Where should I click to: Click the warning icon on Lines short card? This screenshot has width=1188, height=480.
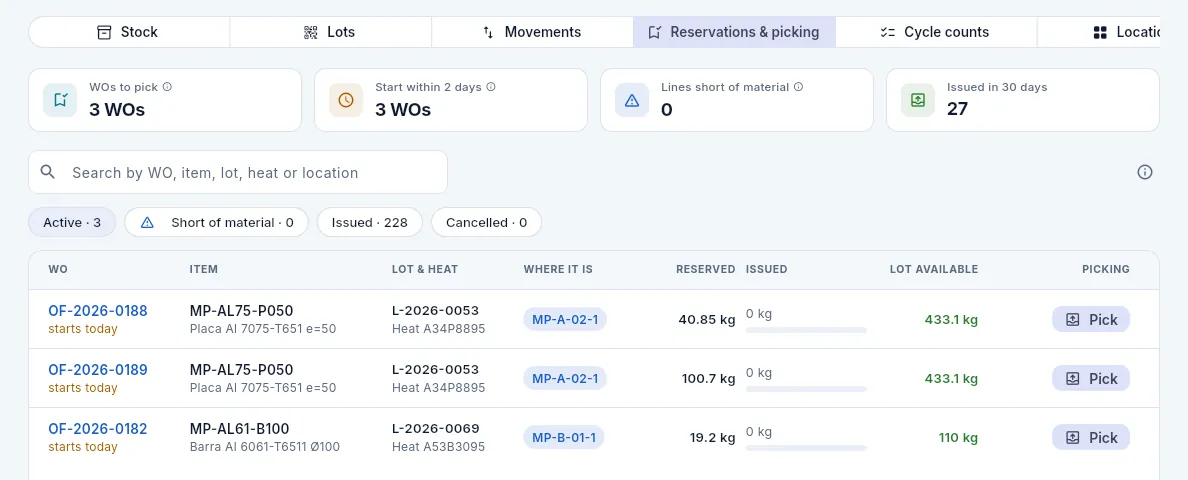pyautogui.click(x=632, y=100)
